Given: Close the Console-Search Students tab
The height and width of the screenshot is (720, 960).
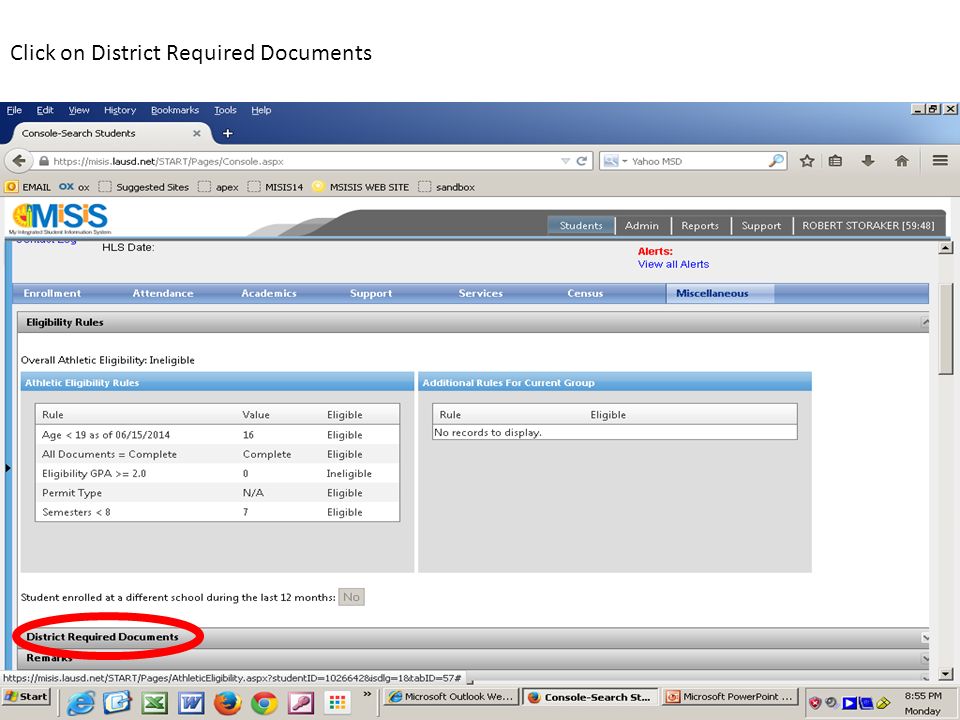Looking at the screenshot, I should (197, 133).
